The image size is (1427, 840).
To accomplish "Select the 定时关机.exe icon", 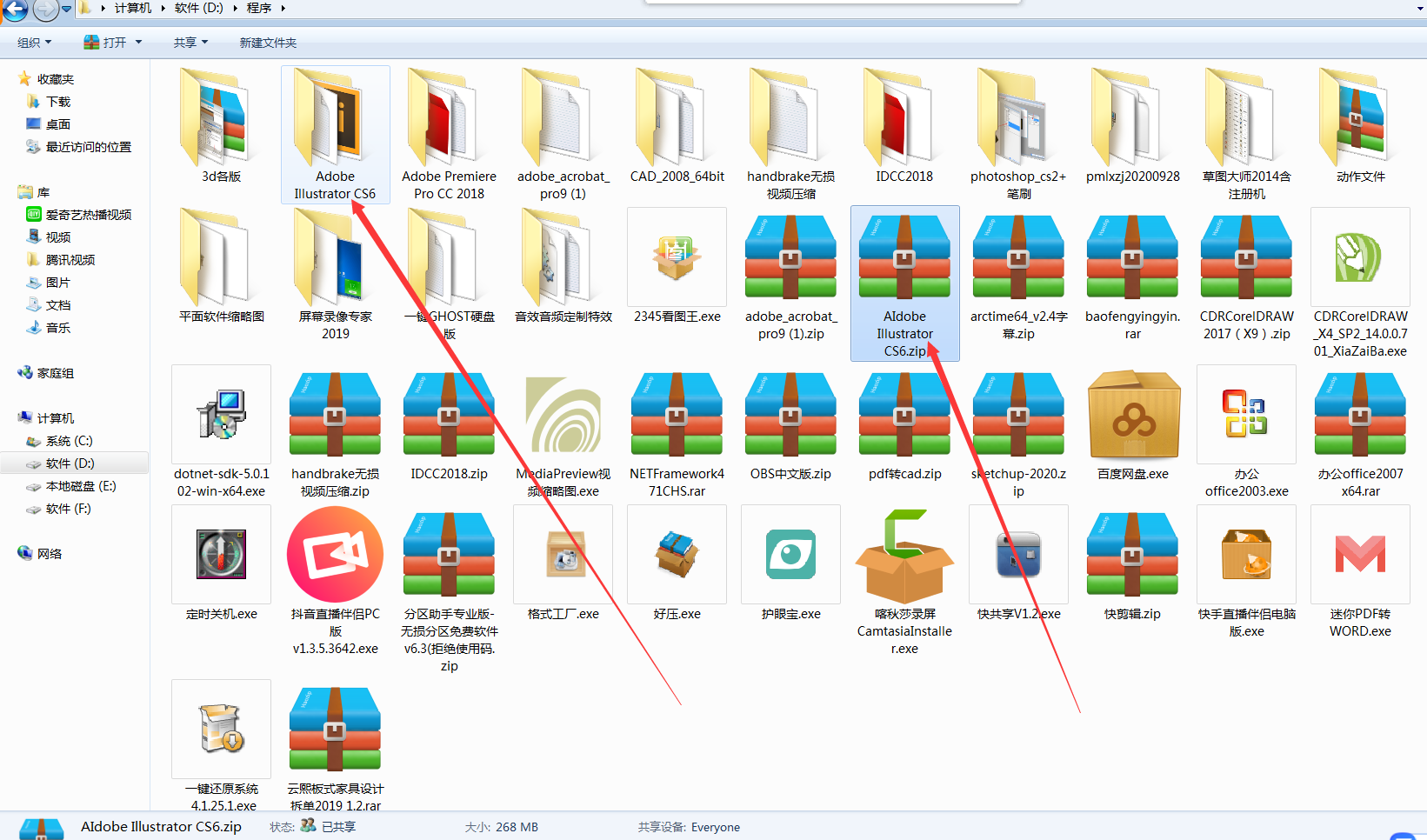I will point(221,555).
